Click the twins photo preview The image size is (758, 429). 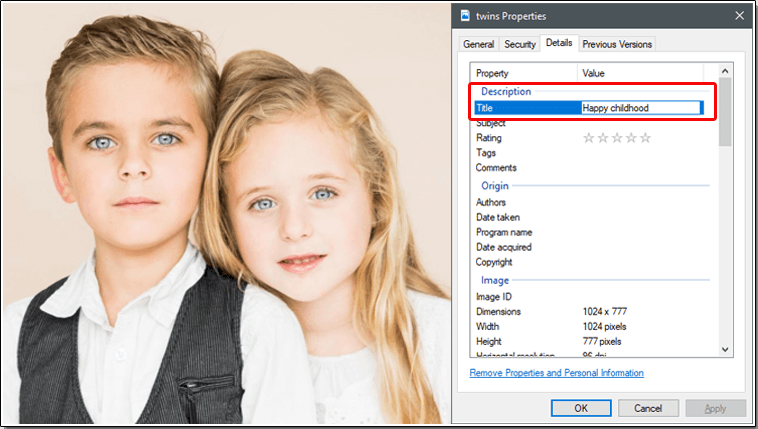(226, 214)
